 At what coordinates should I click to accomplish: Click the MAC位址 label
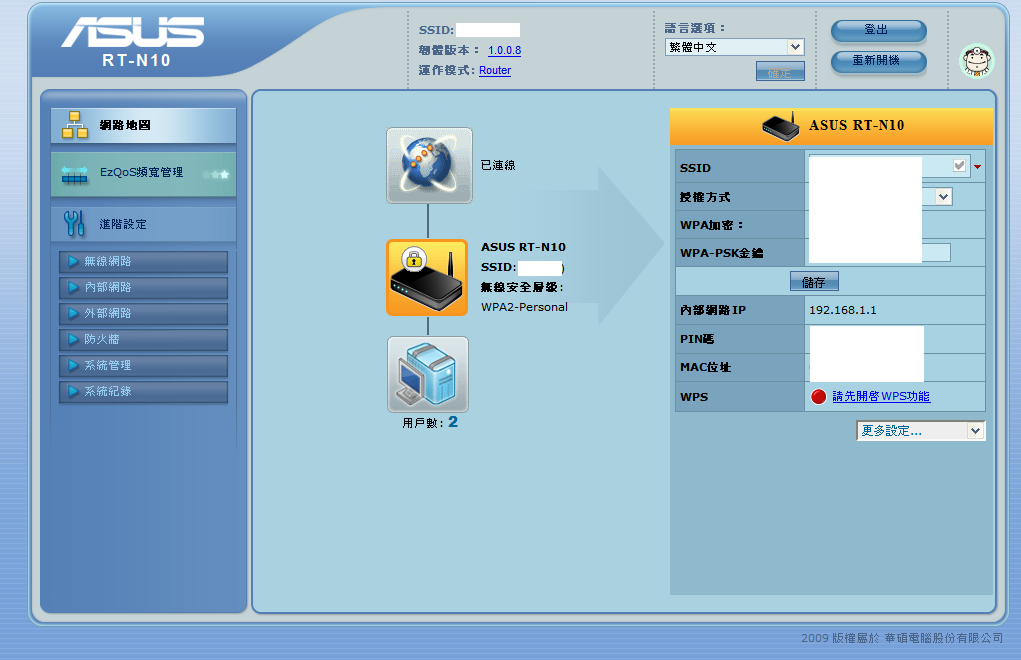point(705,367)
